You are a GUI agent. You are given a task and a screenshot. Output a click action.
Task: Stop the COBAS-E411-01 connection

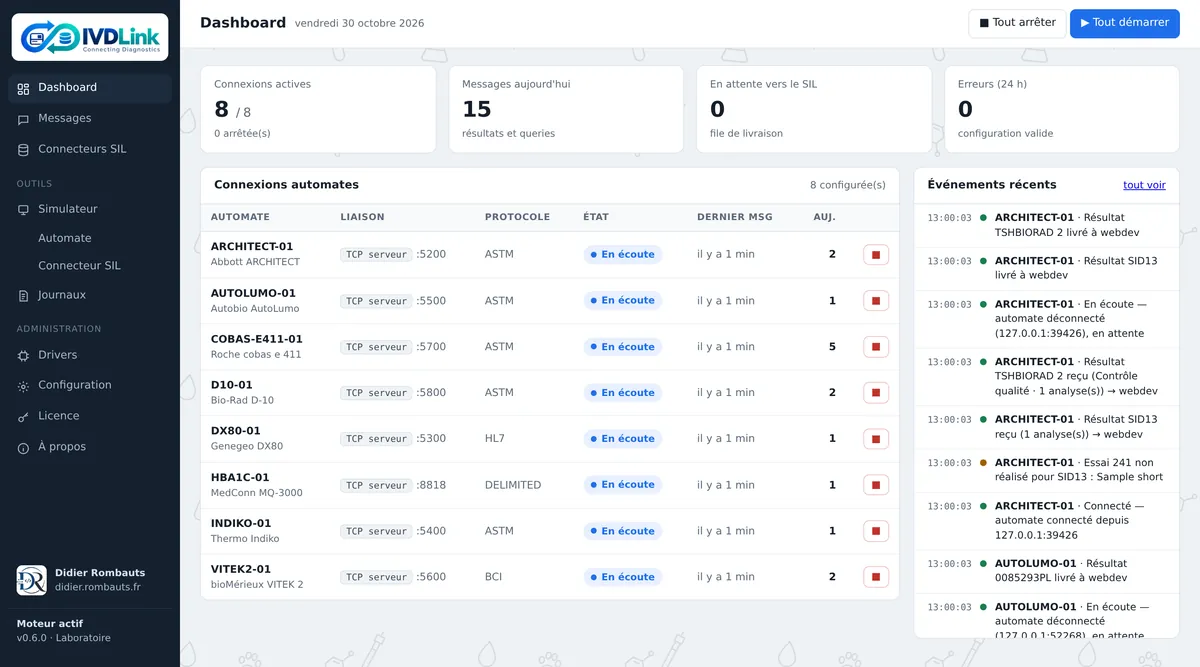point(876,347)
